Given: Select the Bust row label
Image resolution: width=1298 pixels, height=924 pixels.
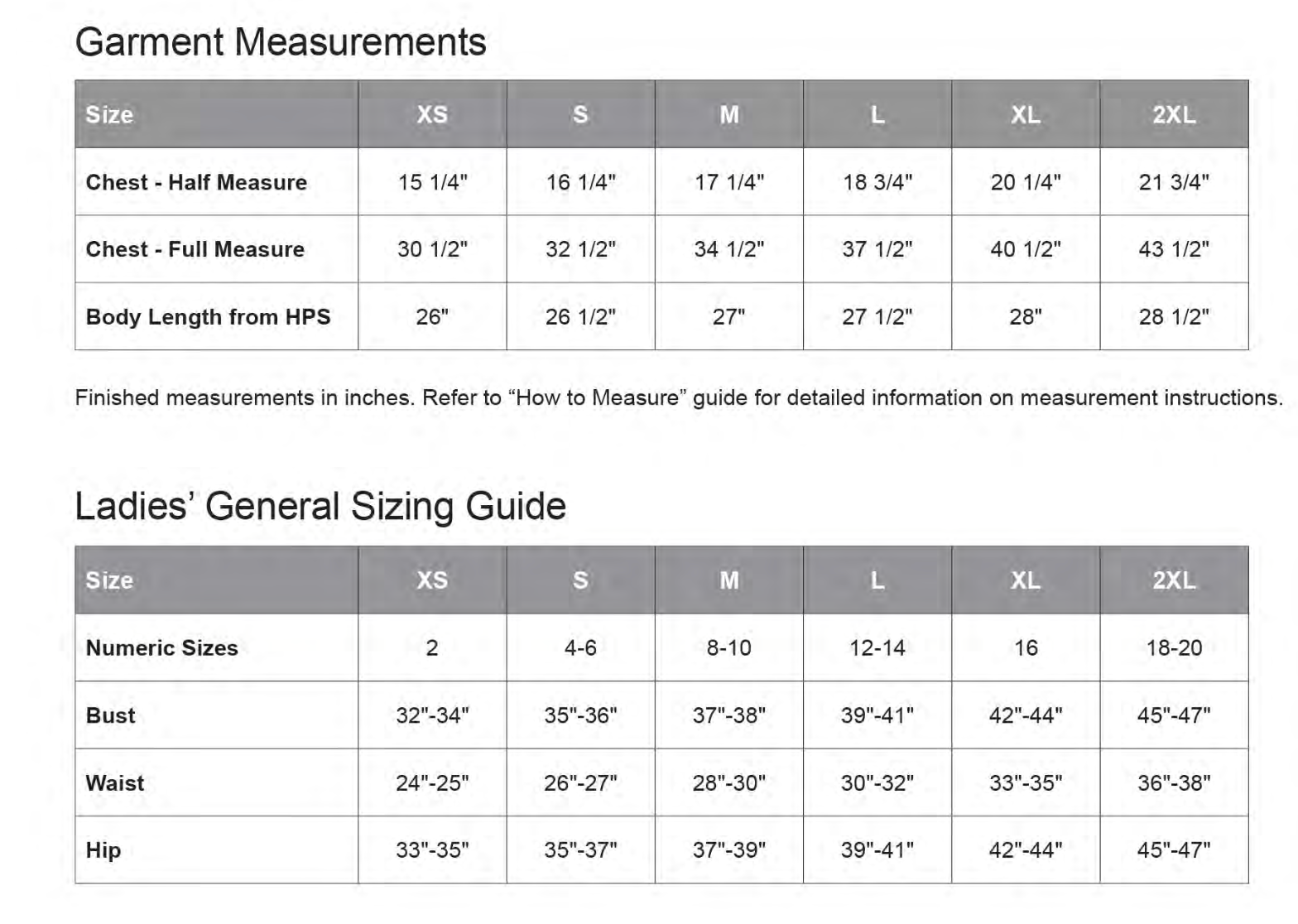Looking at the screenshot, I should 110,715.
